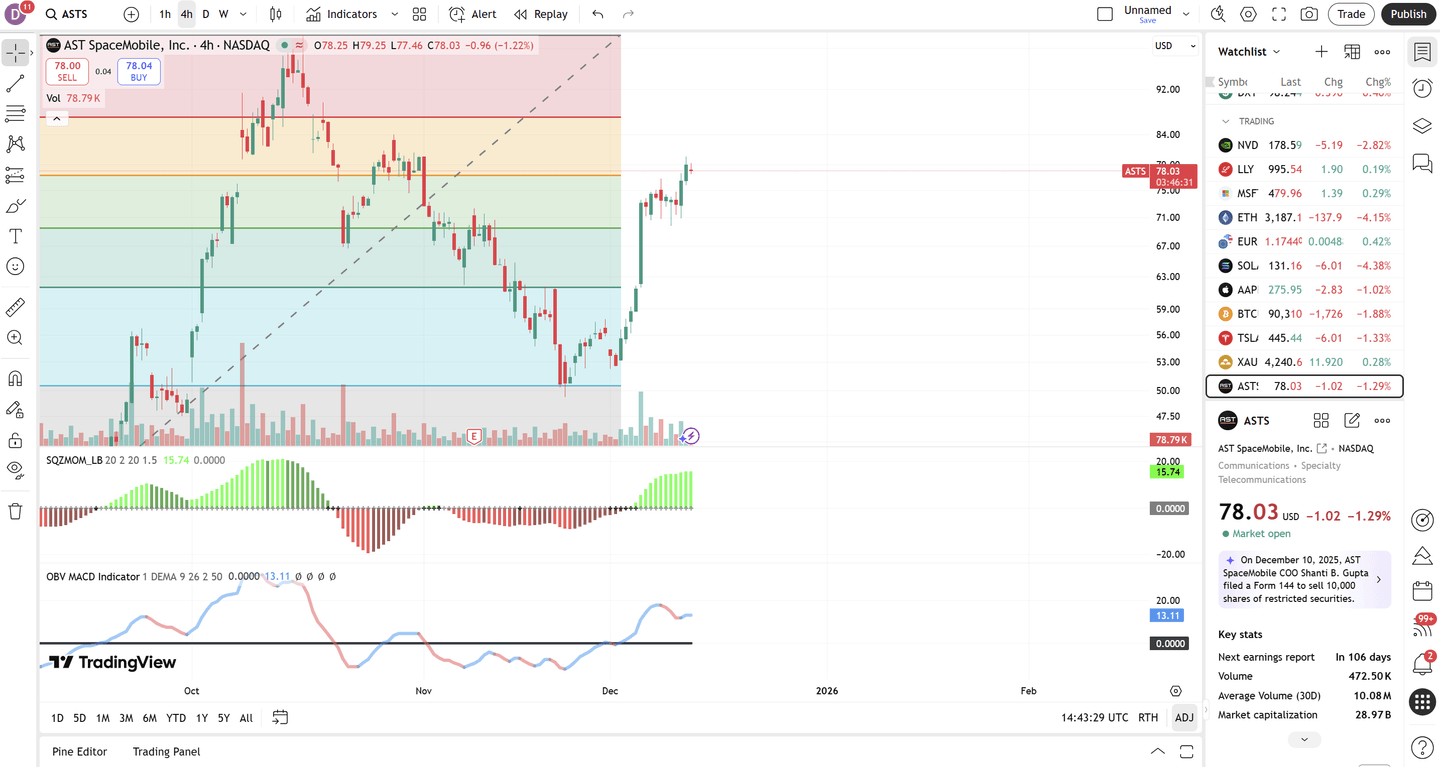1440x767 pixels.
Task: Expand the Unnamed layout dropdown
Action: point(1186,14)
